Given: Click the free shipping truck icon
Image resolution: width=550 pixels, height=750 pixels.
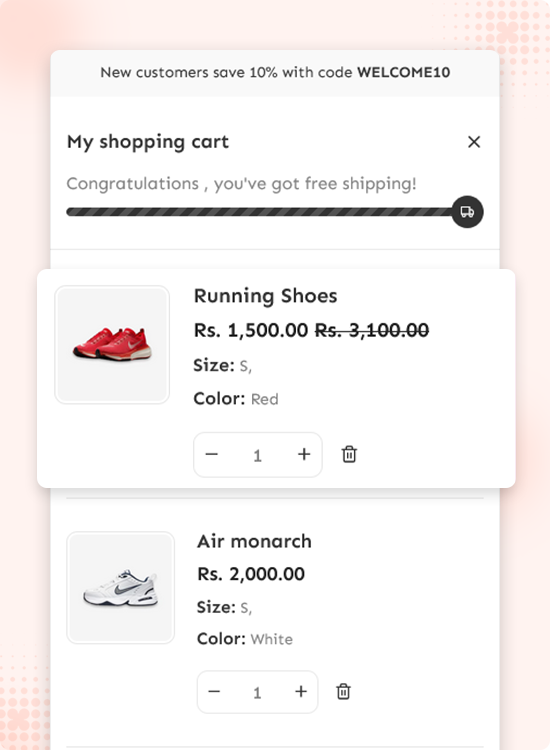Looking at the screenshot, I should pyautogui.click(x=467, y=212).
